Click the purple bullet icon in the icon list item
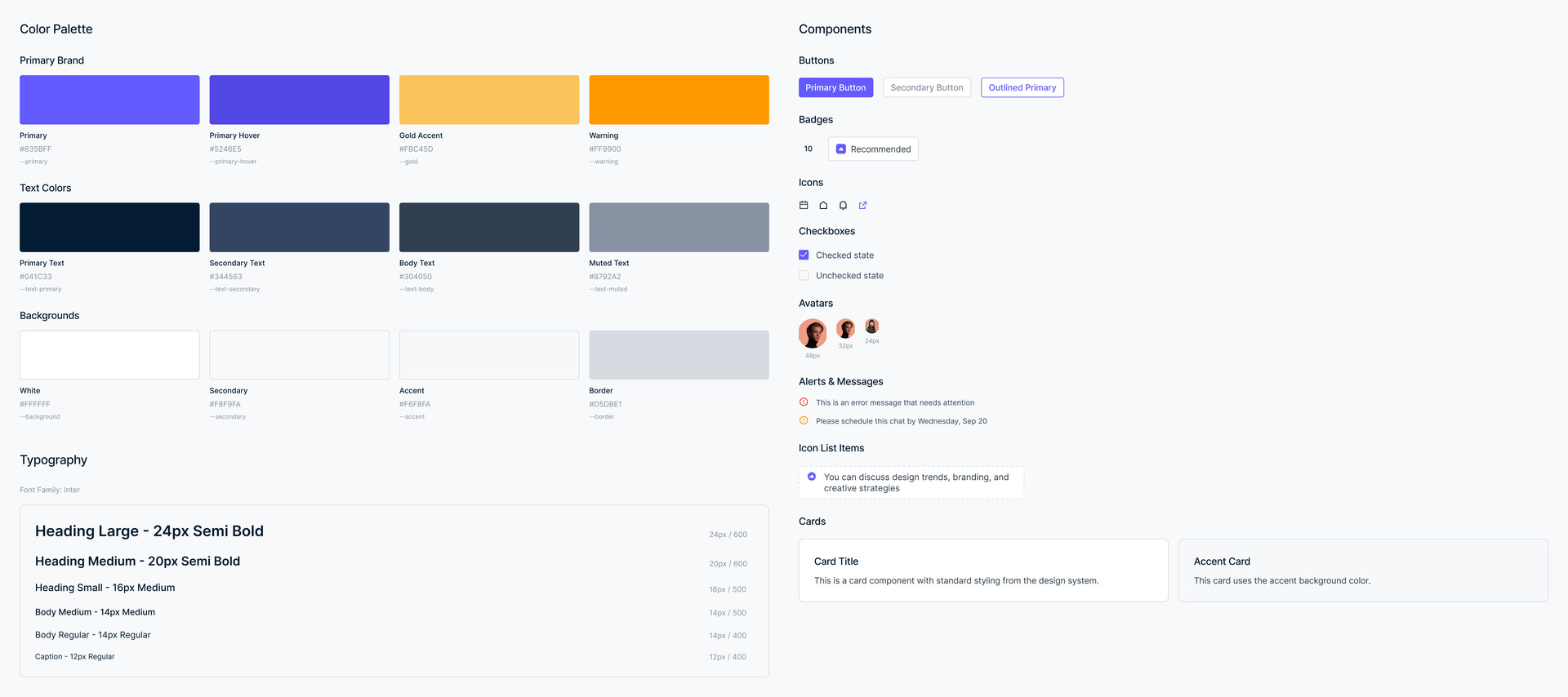 (812, 477)
